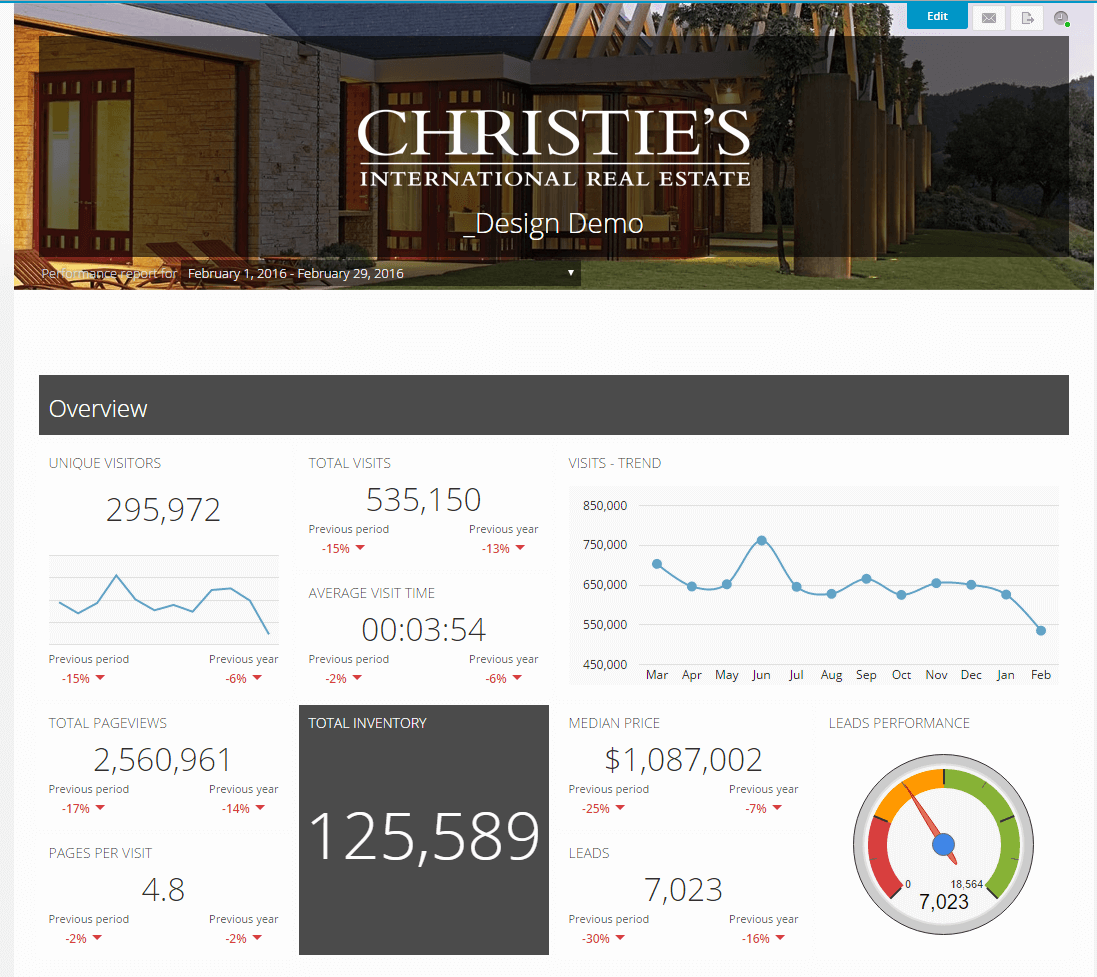Image resolution: width=1097 pixels, height=977 pixels.
Task: Click the red zone of leads gauge
Action: pyautogui.click(x=879, y=857)
